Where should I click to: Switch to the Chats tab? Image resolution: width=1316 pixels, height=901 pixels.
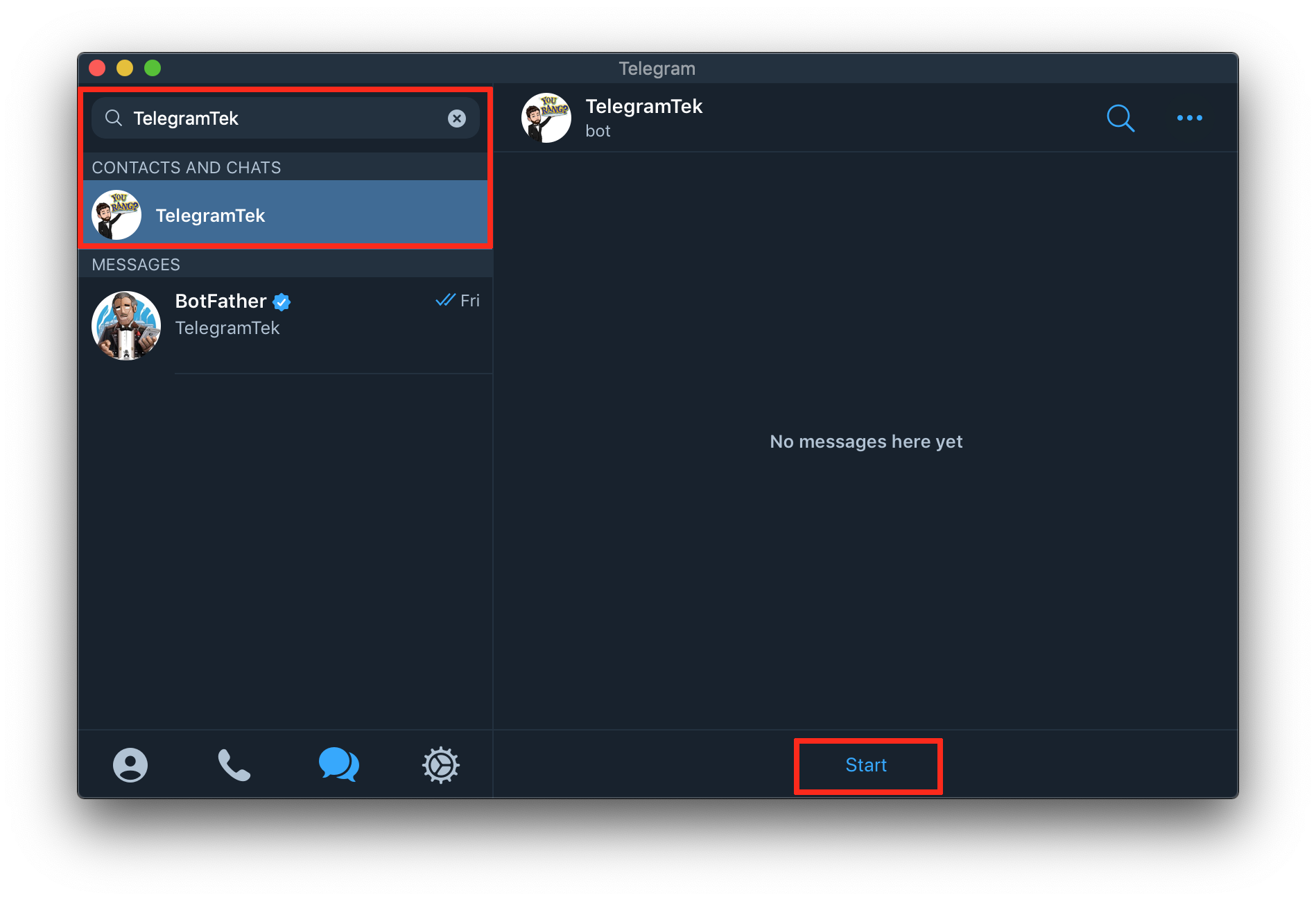pyautogui.click(x=338, y=764)
